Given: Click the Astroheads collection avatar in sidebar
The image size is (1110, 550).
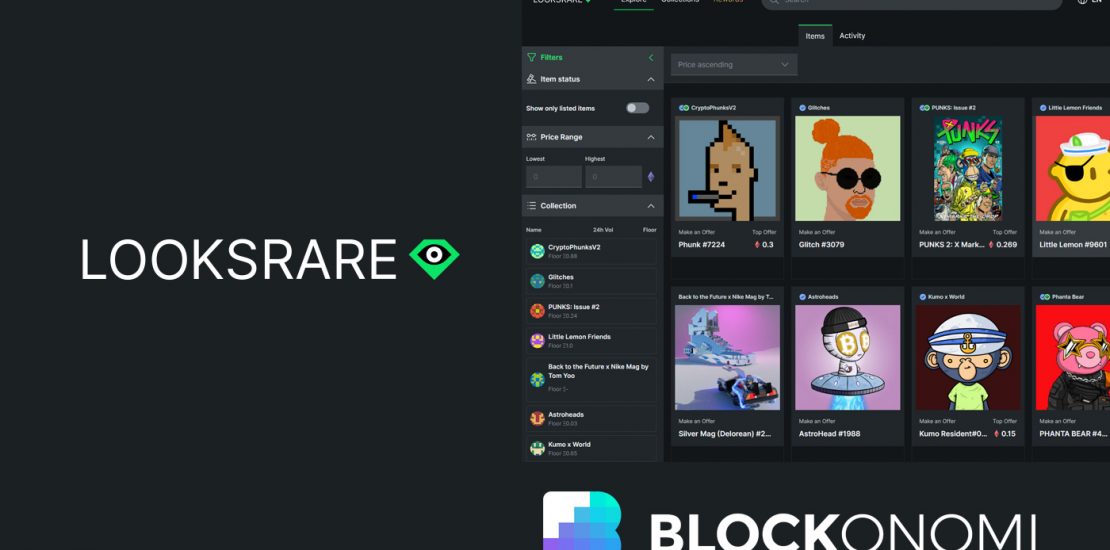Looking at the screenshot, I should (x=537, y=418).
